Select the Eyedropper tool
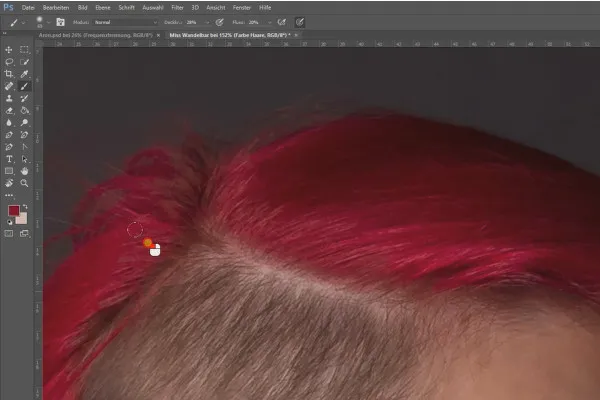This screenshot has height=400, width=600. coord(24,74)
